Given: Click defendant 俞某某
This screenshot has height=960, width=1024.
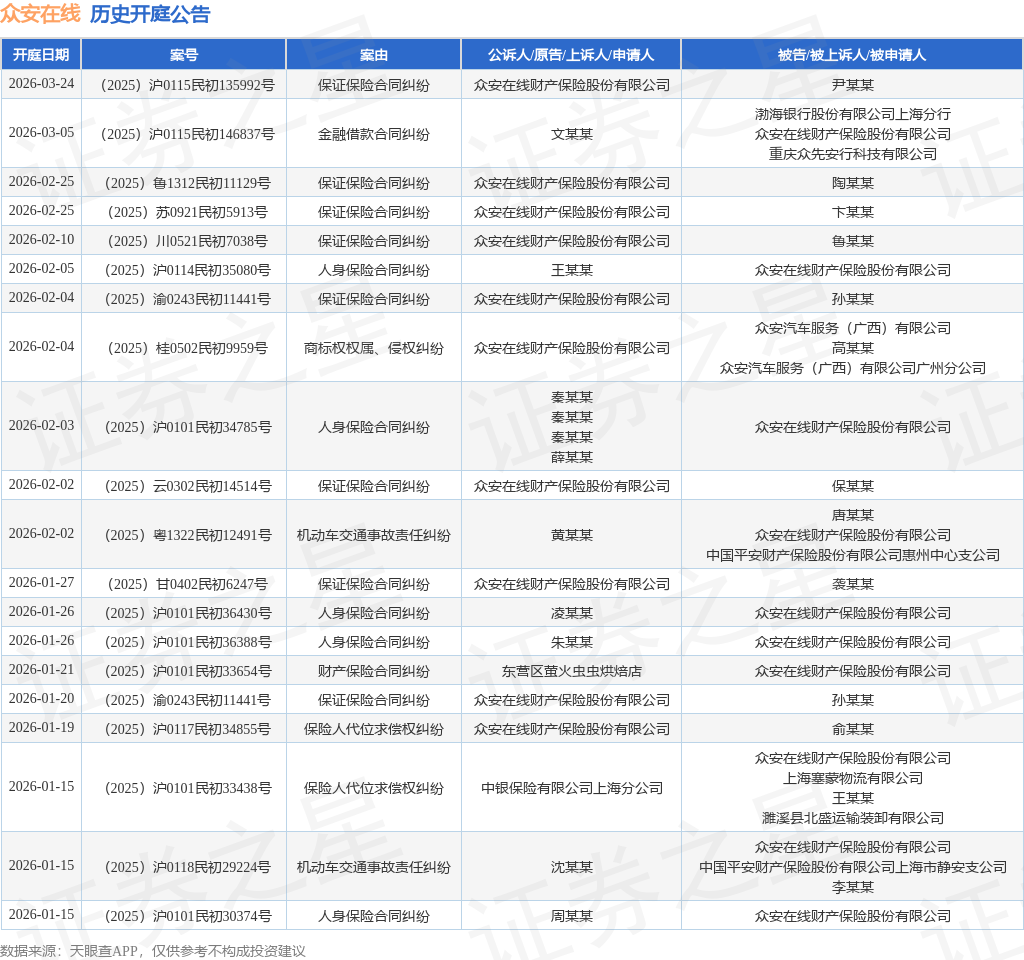Looking at the screenshot, I should 852,729.
